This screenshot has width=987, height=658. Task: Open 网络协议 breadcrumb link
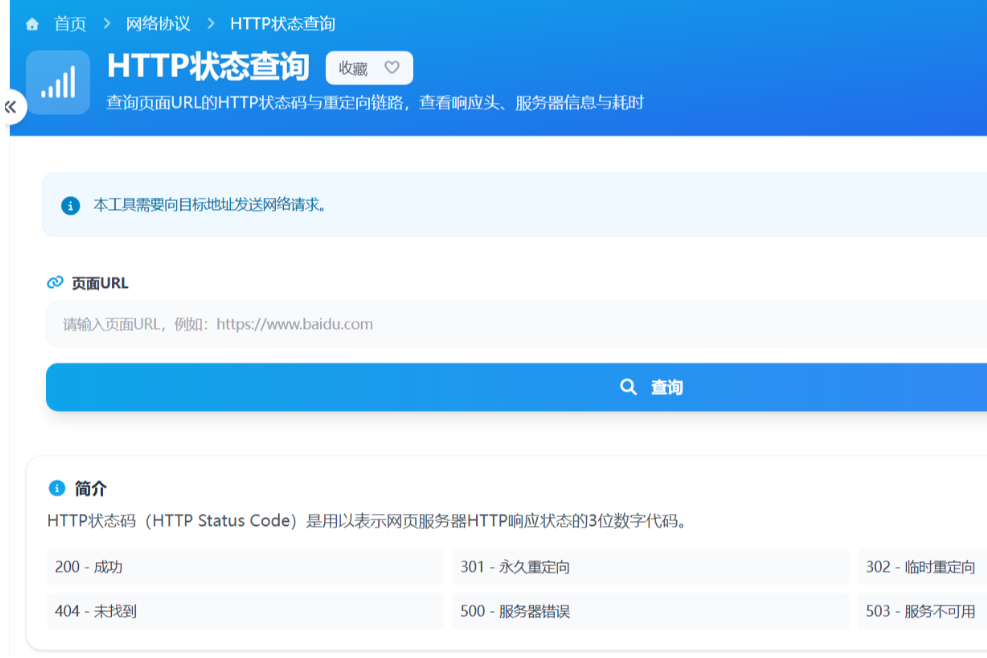tap(158, 24)
